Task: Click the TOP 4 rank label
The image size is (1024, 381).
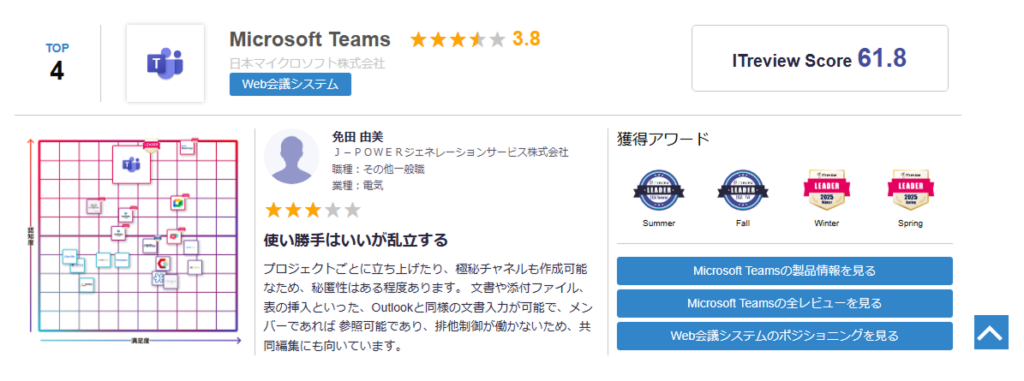Action: tap(57, 63)
